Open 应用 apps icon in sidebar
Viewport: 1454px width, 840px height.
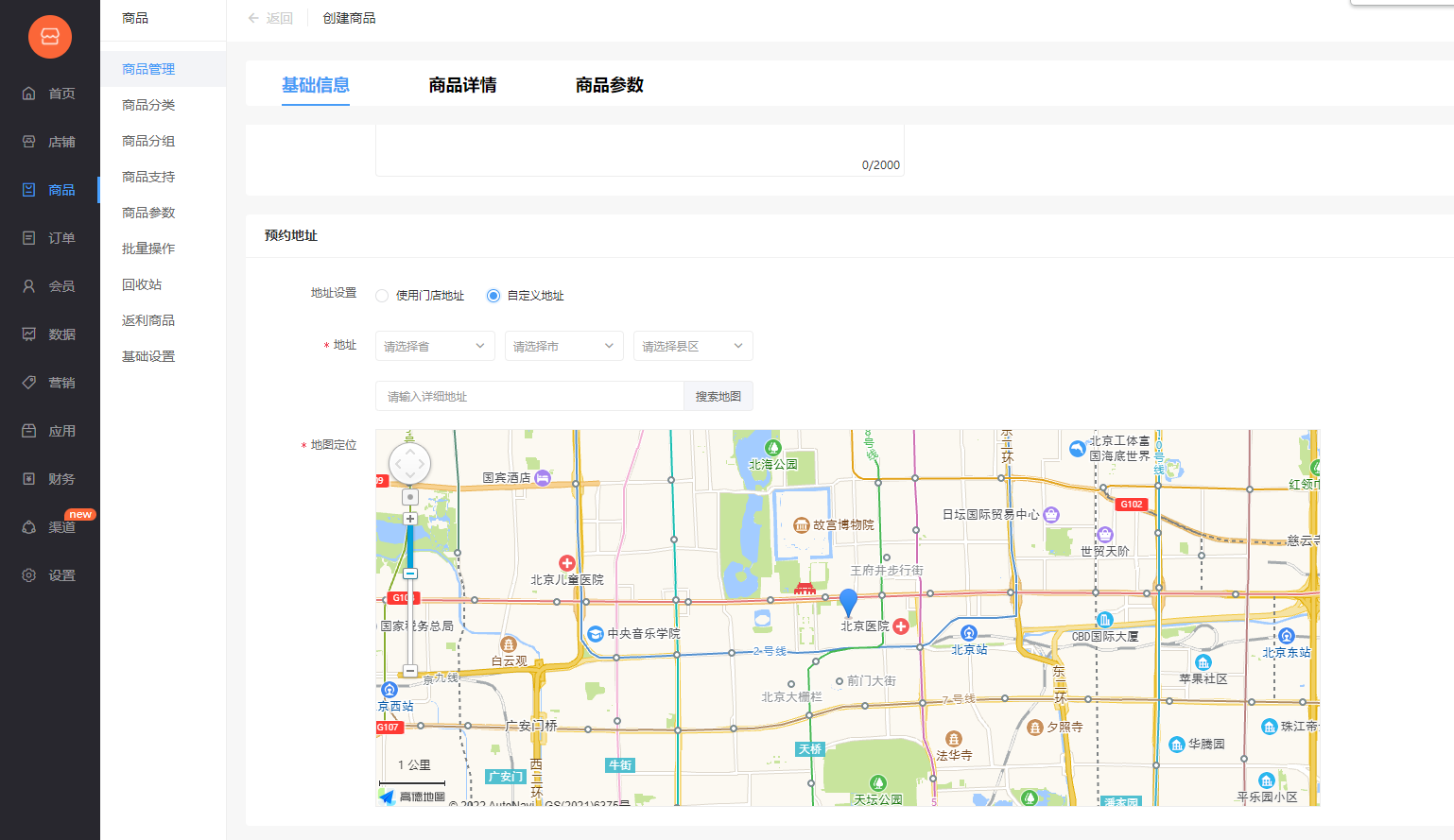pos(29,431)
